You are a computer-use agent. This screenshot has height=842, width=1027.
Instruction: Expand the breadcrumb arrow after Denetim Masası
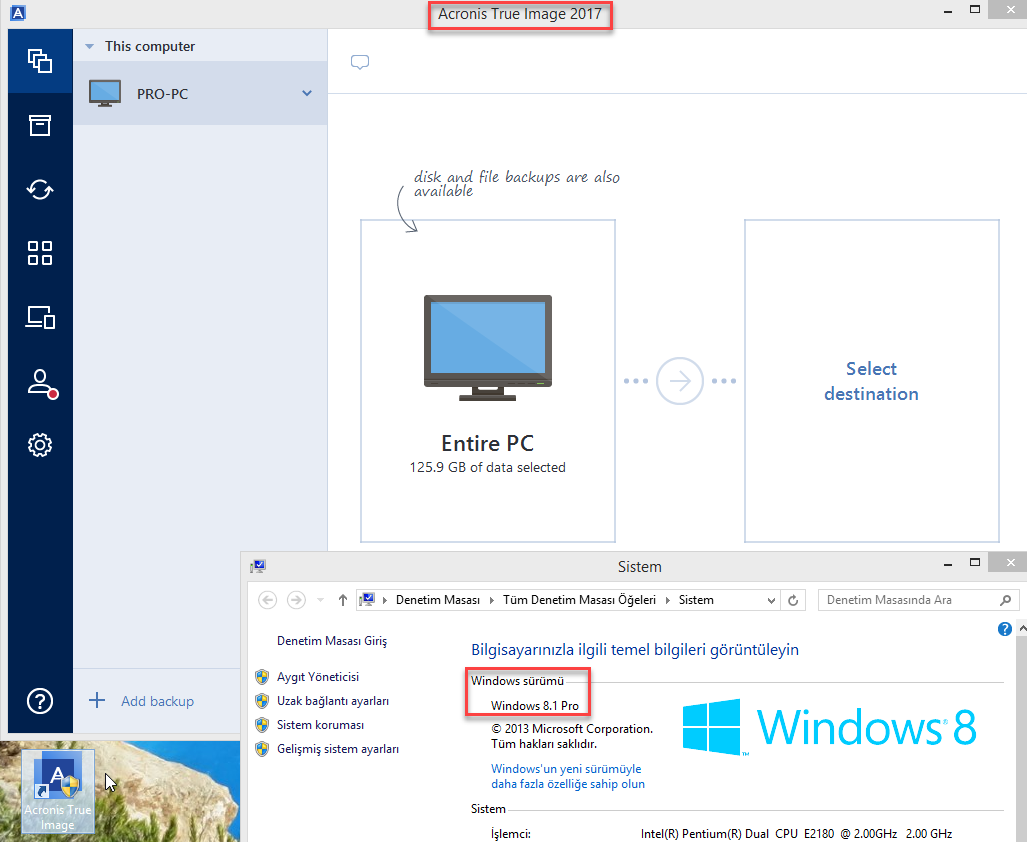[492, 600]
